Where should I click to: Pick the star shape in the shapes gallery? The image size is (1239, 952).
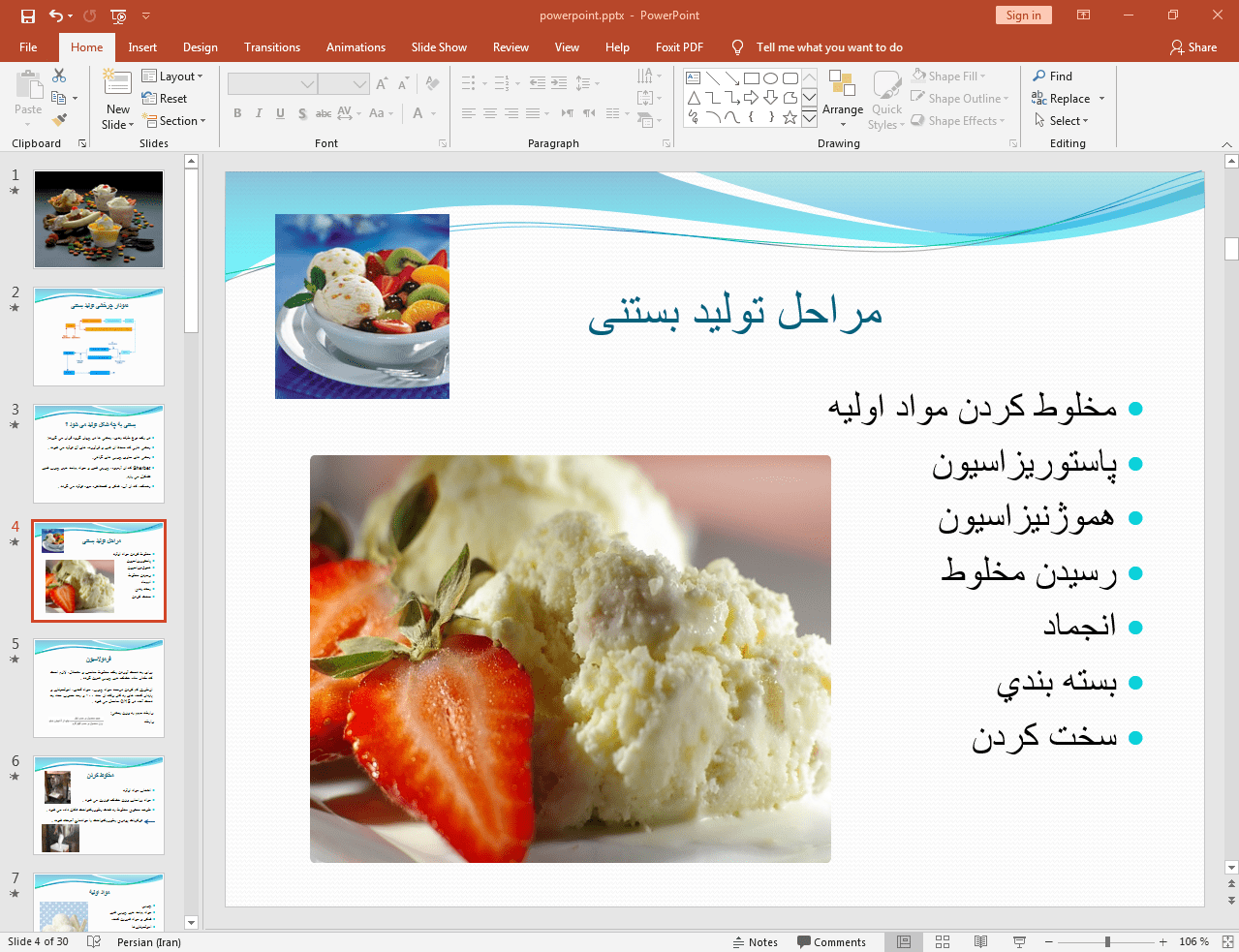tap(790, 117)
